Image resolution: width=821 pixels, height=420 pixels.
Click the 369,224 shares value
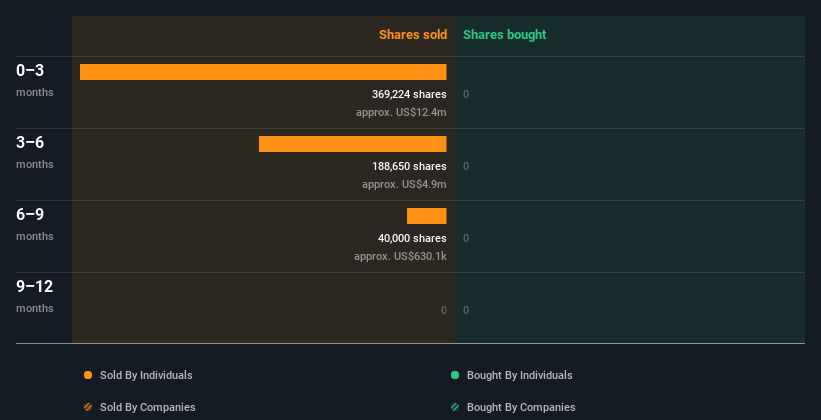(409, 94)
